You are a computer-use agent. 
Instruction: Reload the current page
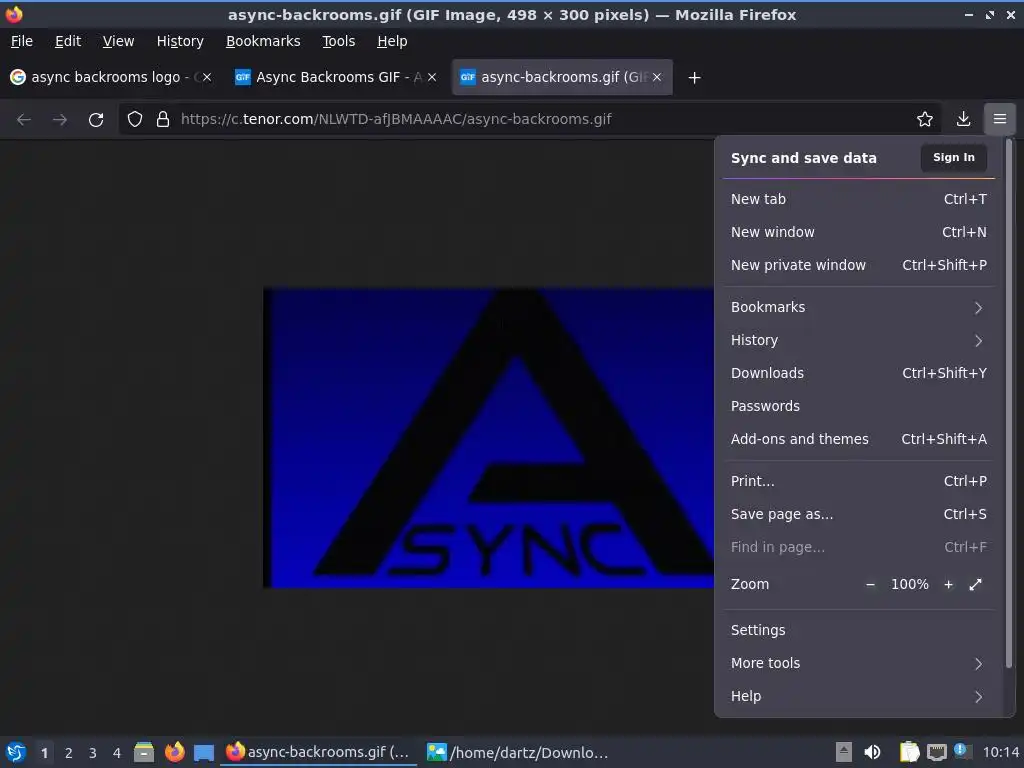pos(96,120)
